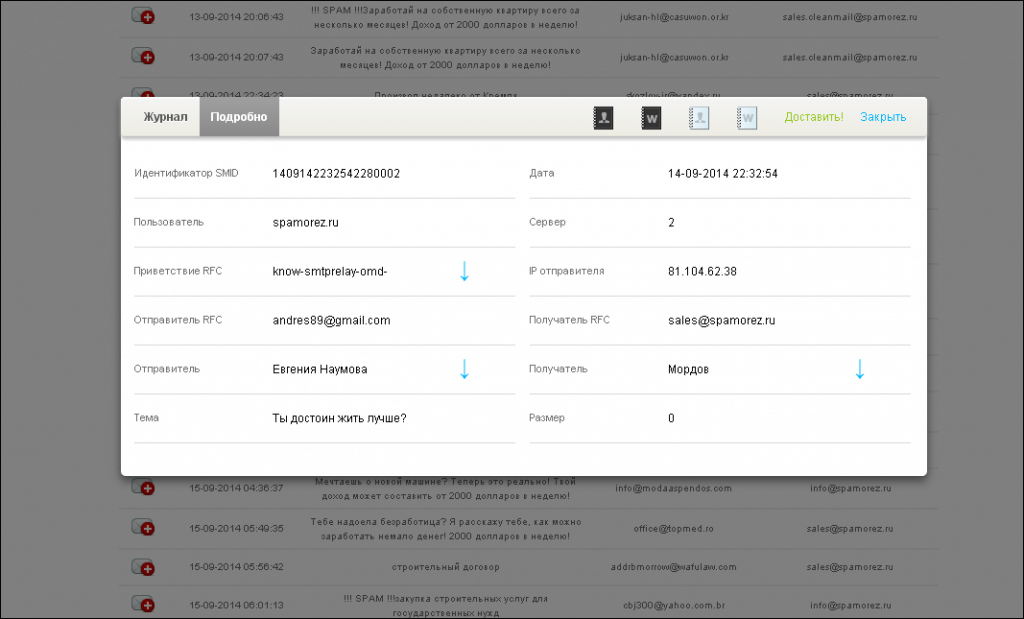Click the закупка строительных услуг subject

(x=445, y=606)
